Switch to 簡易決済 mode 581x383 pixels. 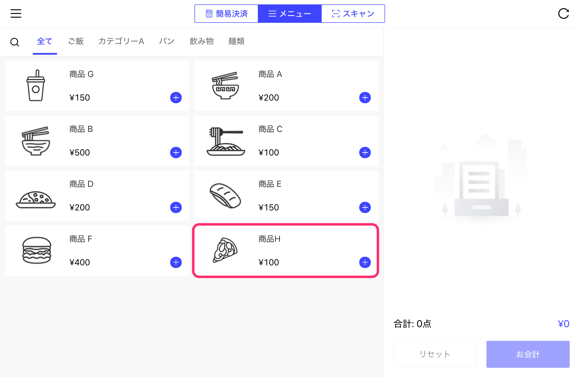pyautogui.click(x=226, y=14)
